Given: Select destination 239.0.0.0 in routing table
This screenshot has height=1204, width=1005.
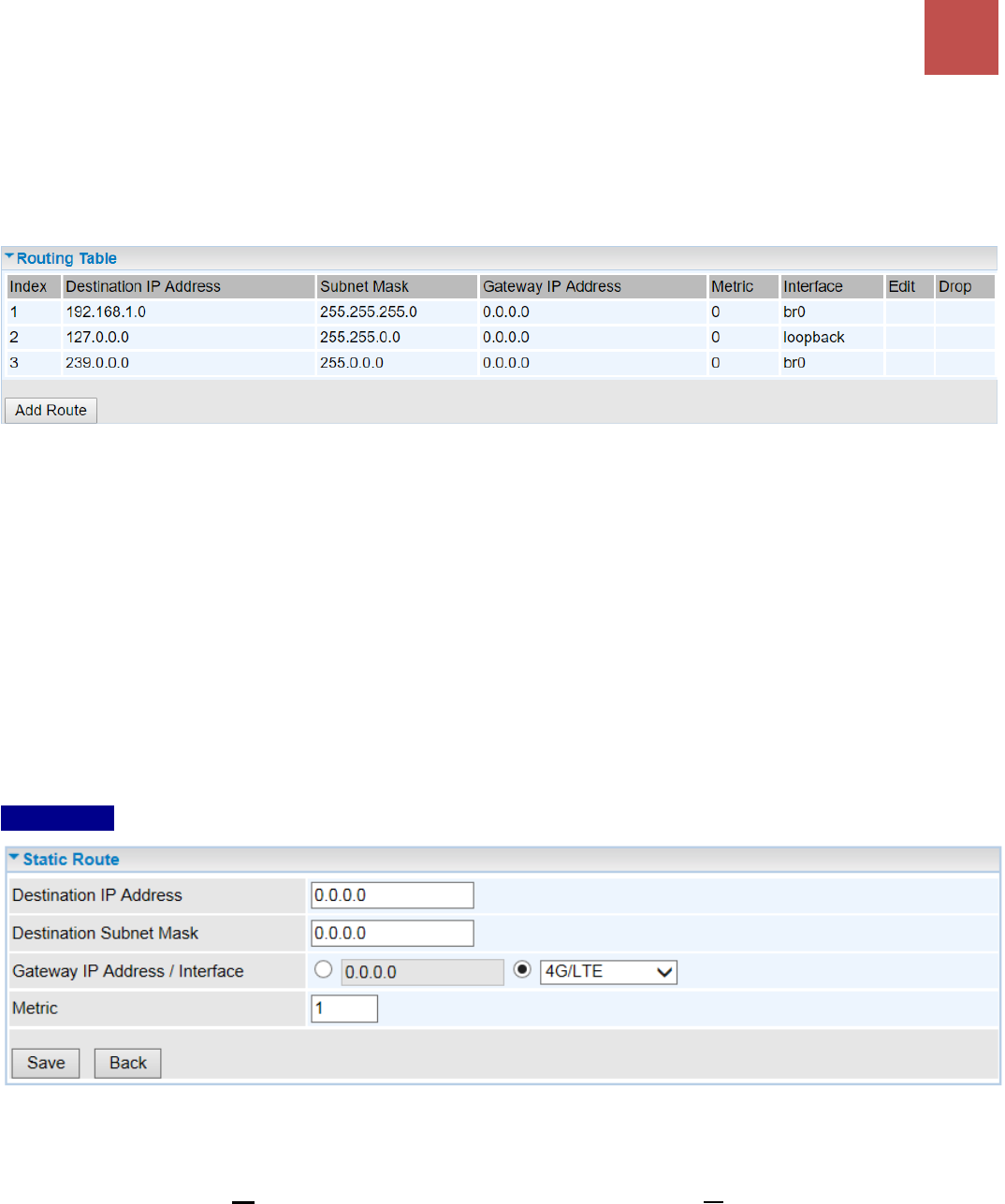Looking at the screenshot, I should click(97, 362).
